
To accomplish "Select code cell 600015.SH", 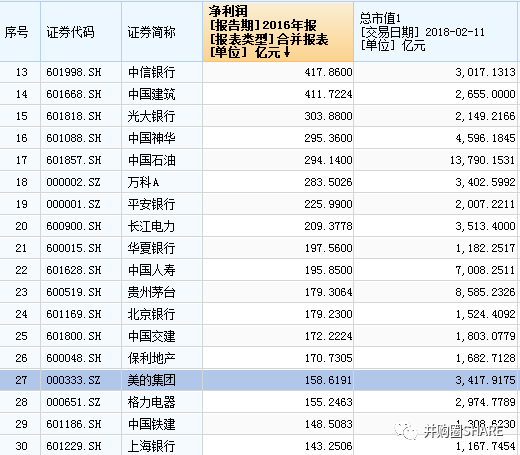I will tap(81, 248).
